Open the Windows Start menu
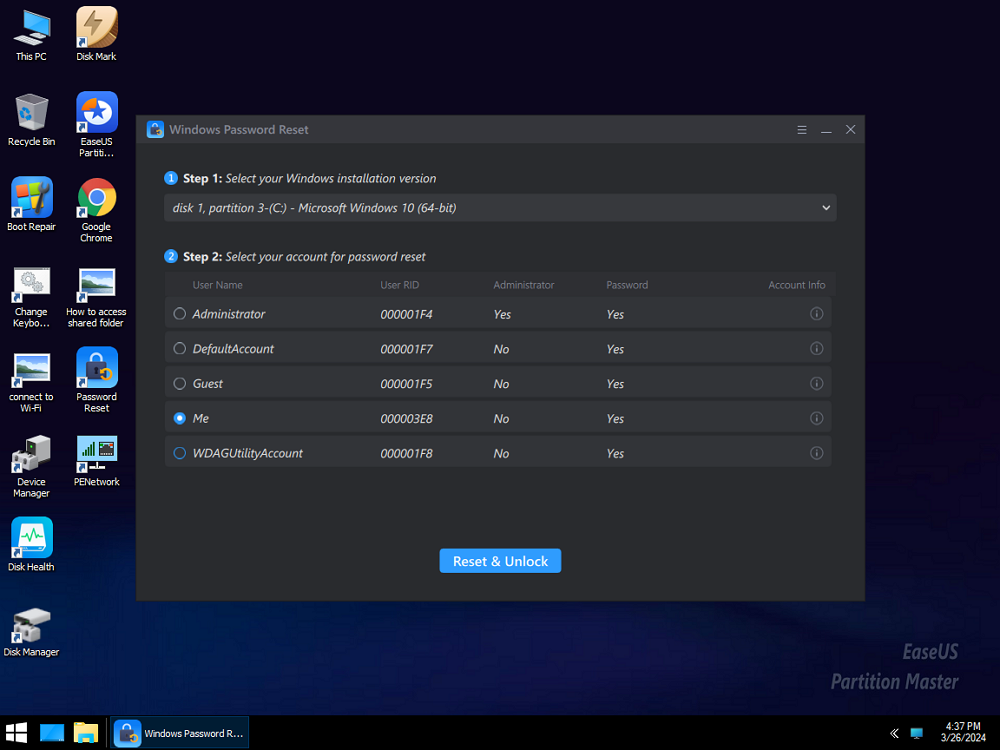This screenshot has height=750, width=1000. click(17, 733)
